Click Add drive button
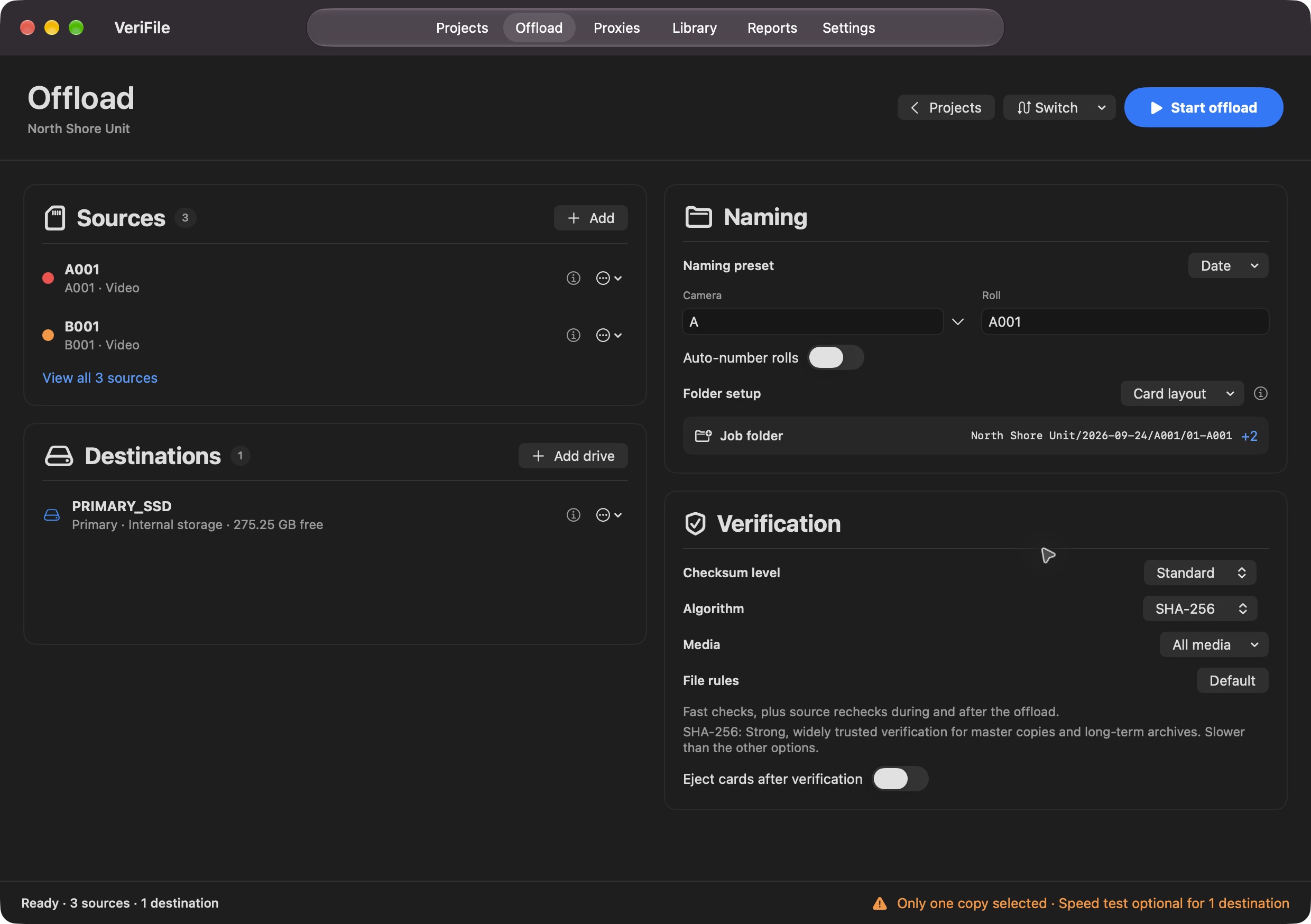Viewport: 1311px width, 924px height. coord(573,456)
